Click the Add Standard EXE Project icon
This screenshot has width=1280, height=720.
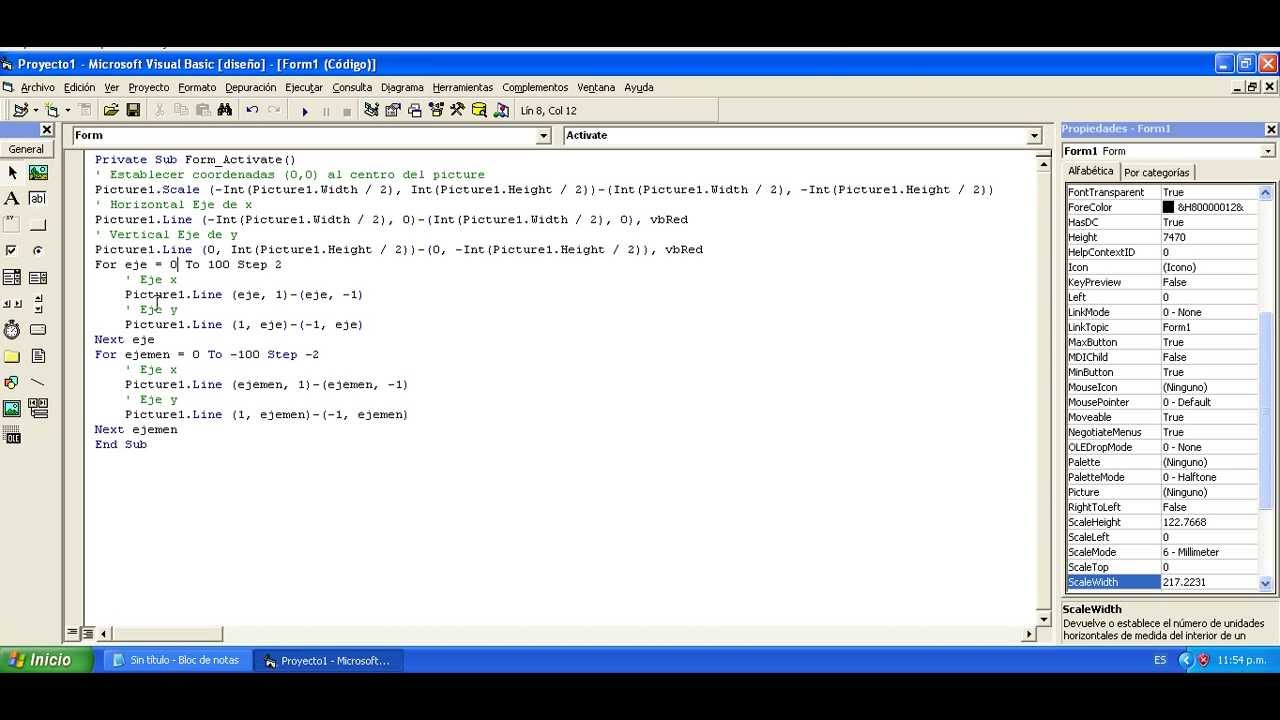(19, 110)
